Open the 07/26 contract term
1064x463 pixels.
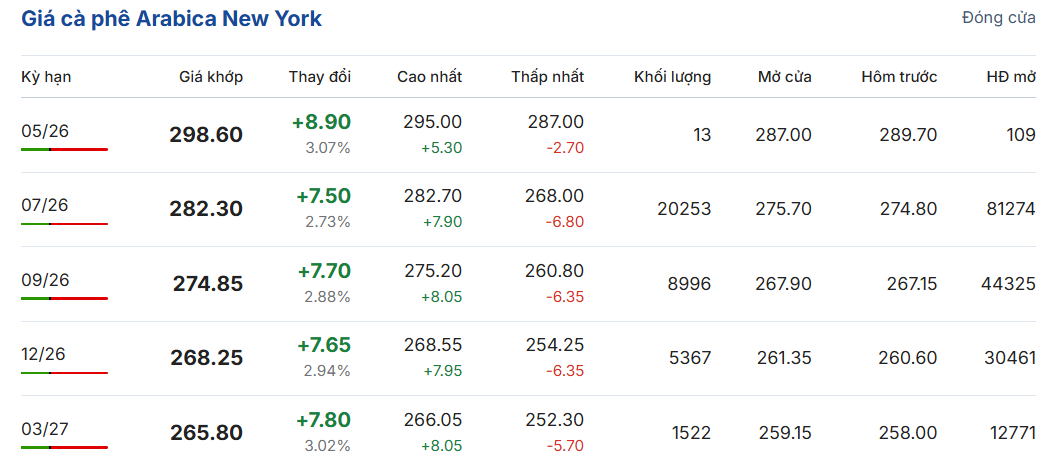coord(45,205)
